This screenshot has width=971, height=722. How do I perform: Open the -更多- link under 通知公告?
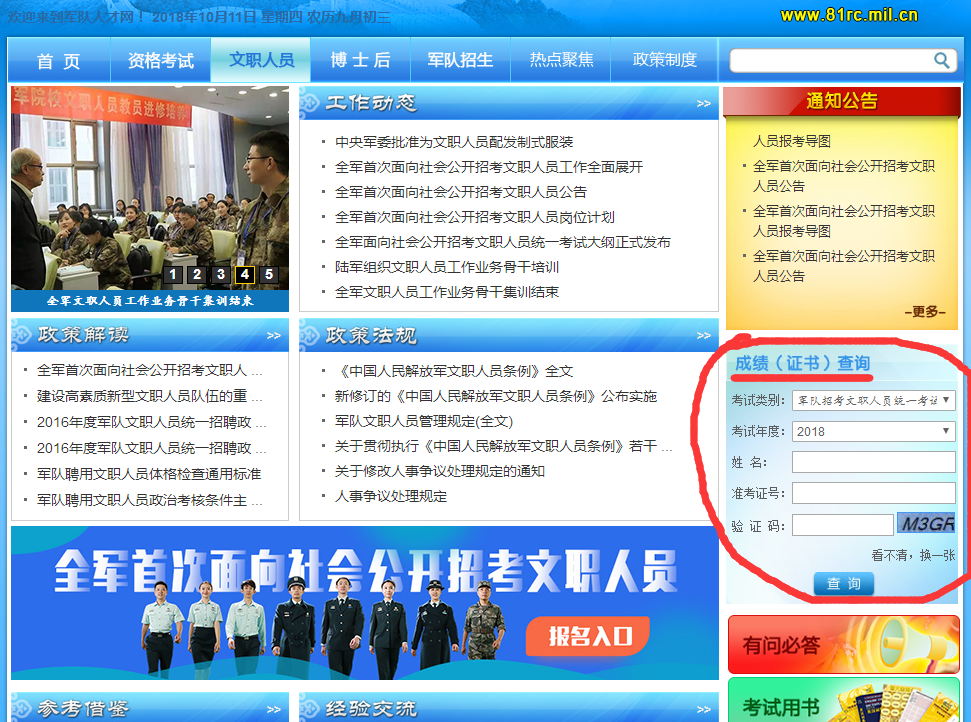click(x=926, y=311)
